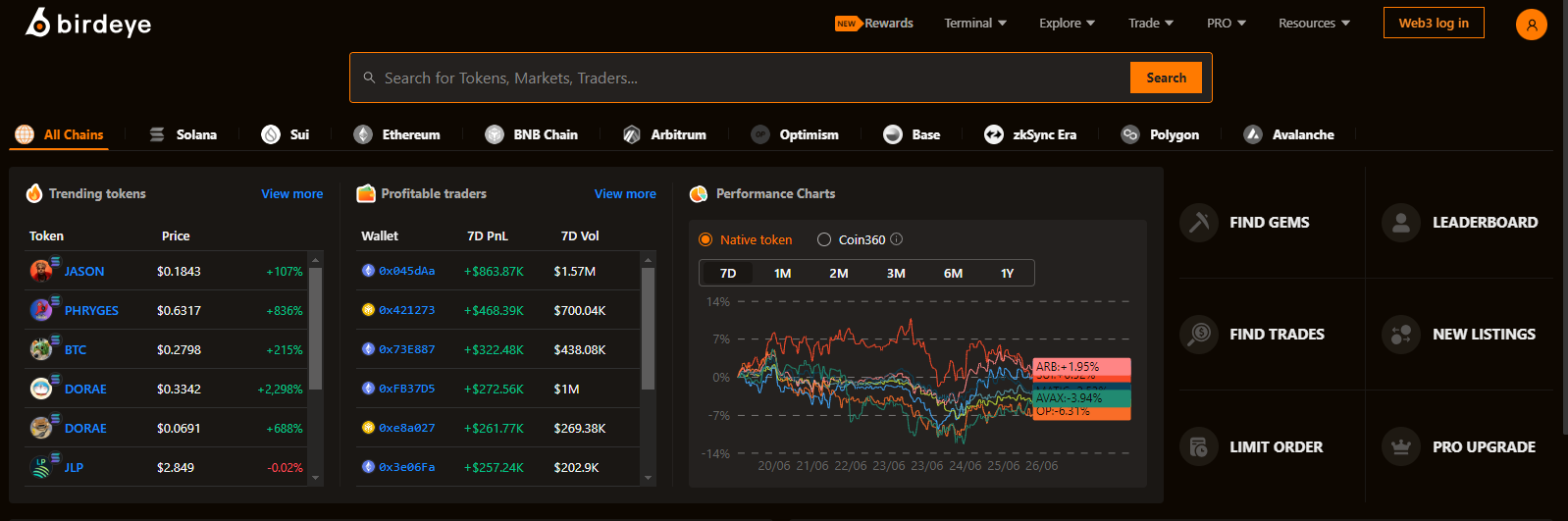
Task: Click the birdeye logo
Action: (x=88, y=23)
